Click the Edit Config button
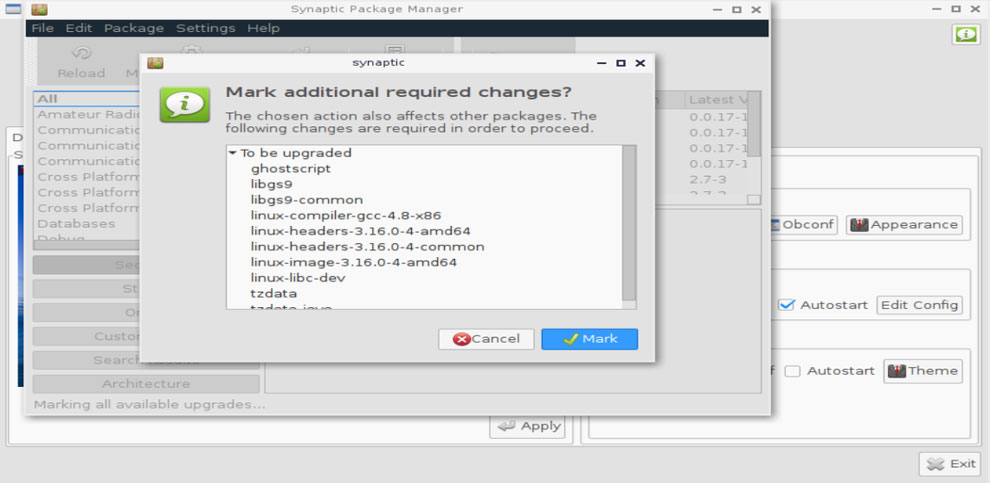Screen dimensions: 990x483 919,305
